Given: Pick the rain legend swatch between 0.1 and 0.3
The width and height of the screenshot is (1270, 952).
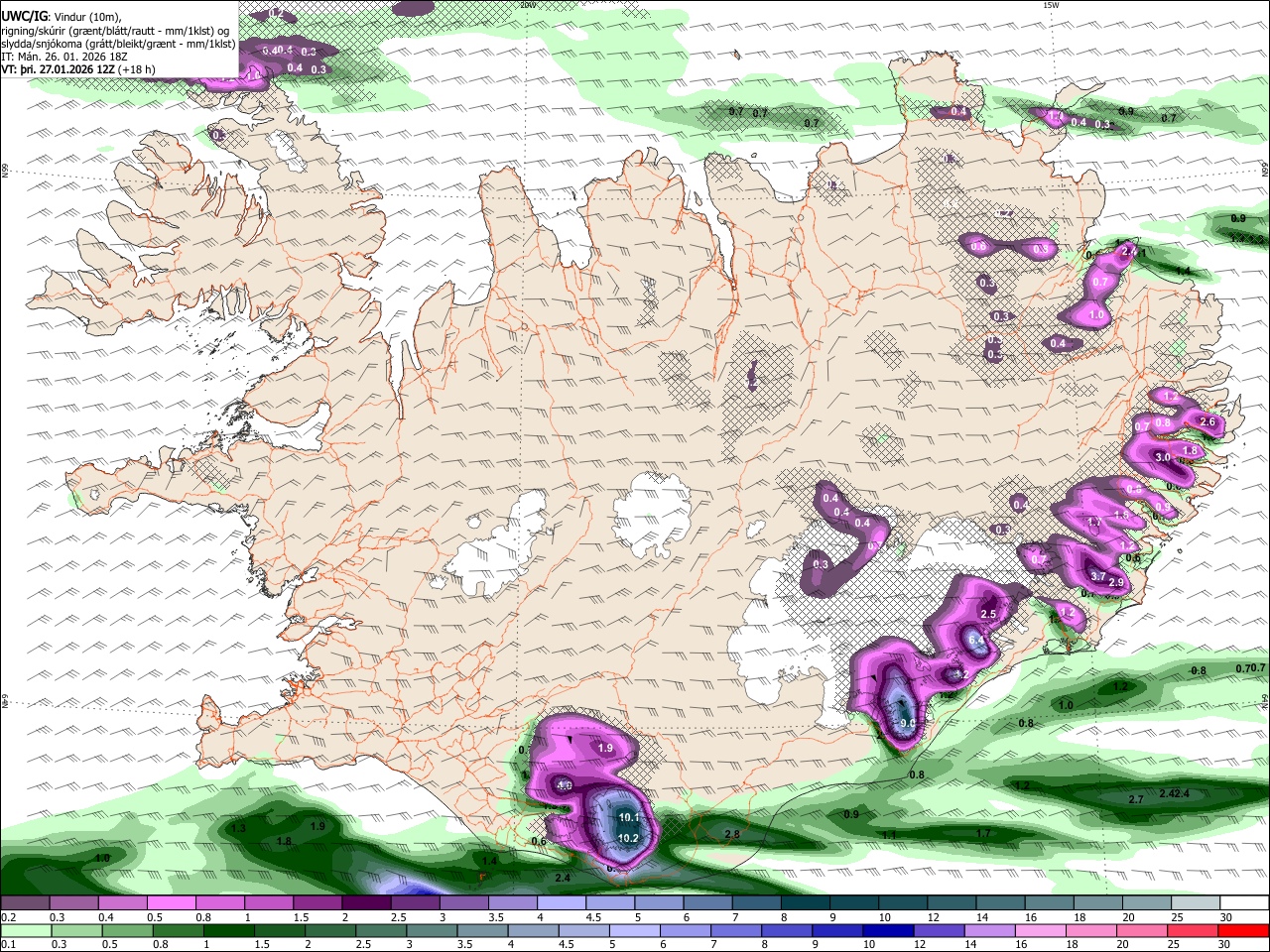Looking at the screenshot, I should [26, 930].
